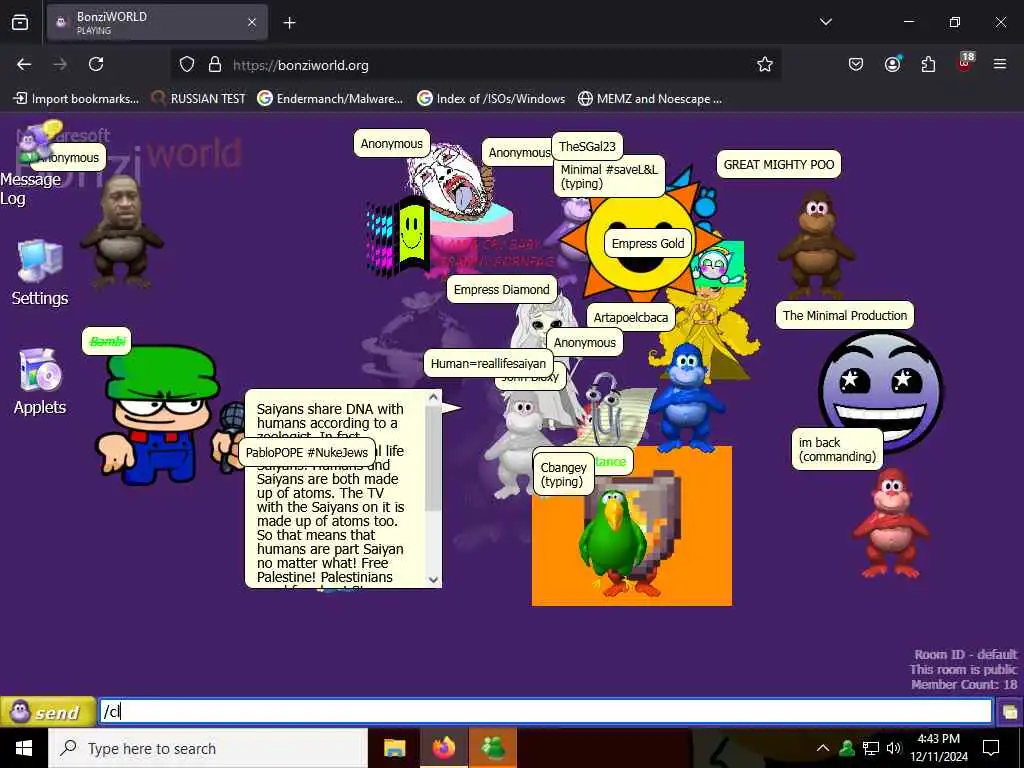Click the TheSGal23 name tag
This screenshot has height=768, width=1024.
[587, 146]
